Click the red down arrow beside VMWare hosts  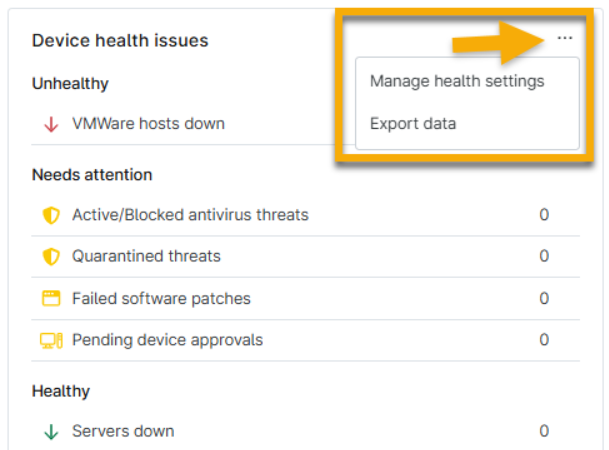(x=51, y=124)
